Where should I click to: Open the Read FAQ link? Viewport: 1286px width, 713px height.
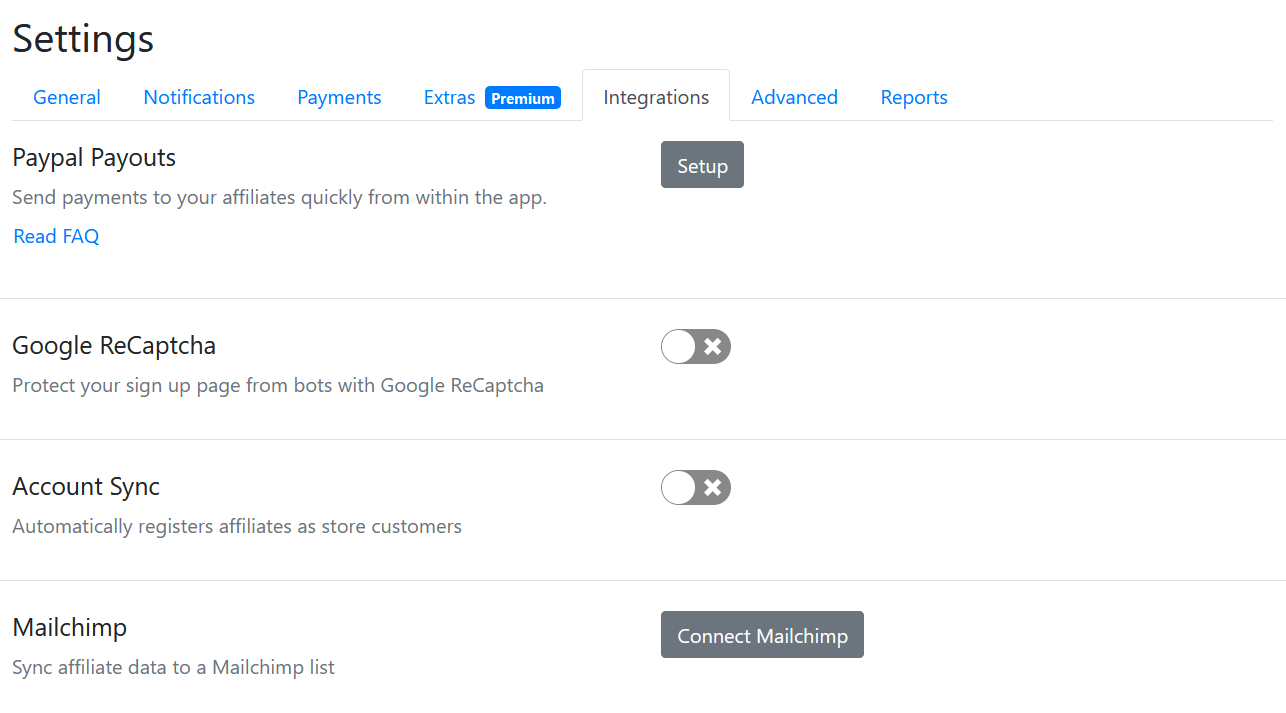pyautogui.click(x=56, y=236)
